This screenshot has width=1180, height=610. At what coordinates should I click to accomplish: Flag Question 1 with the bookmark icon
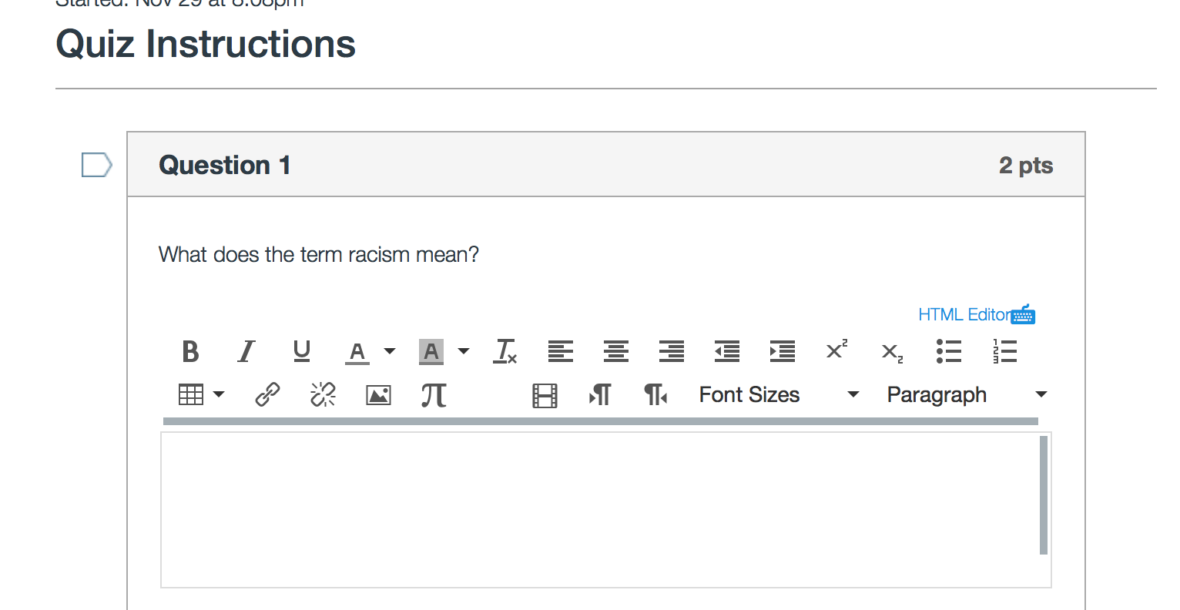[97, 166]
